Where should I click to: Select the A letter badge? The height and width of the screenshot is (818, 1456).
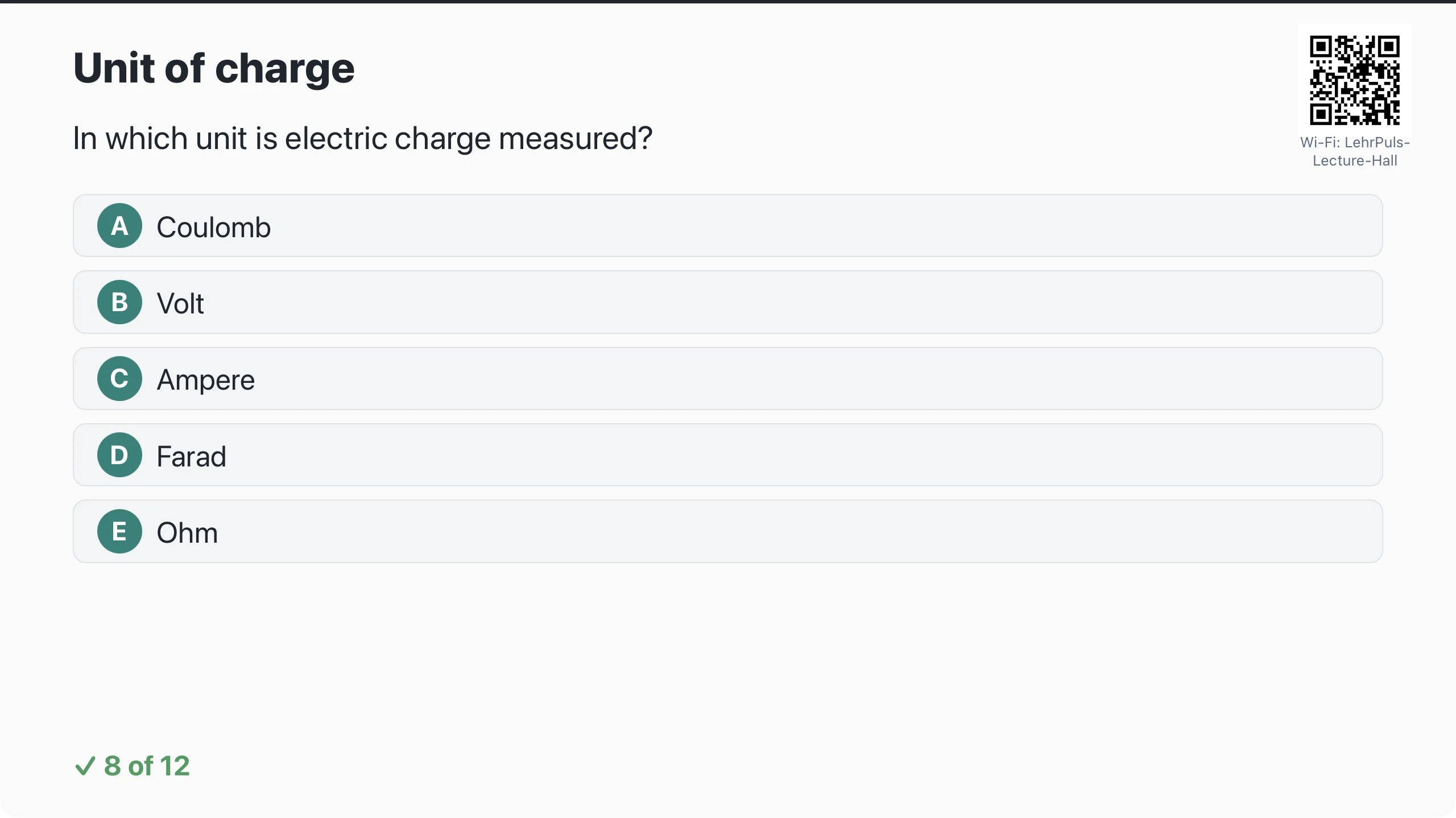pyautogui.click(x=119, y=226)
